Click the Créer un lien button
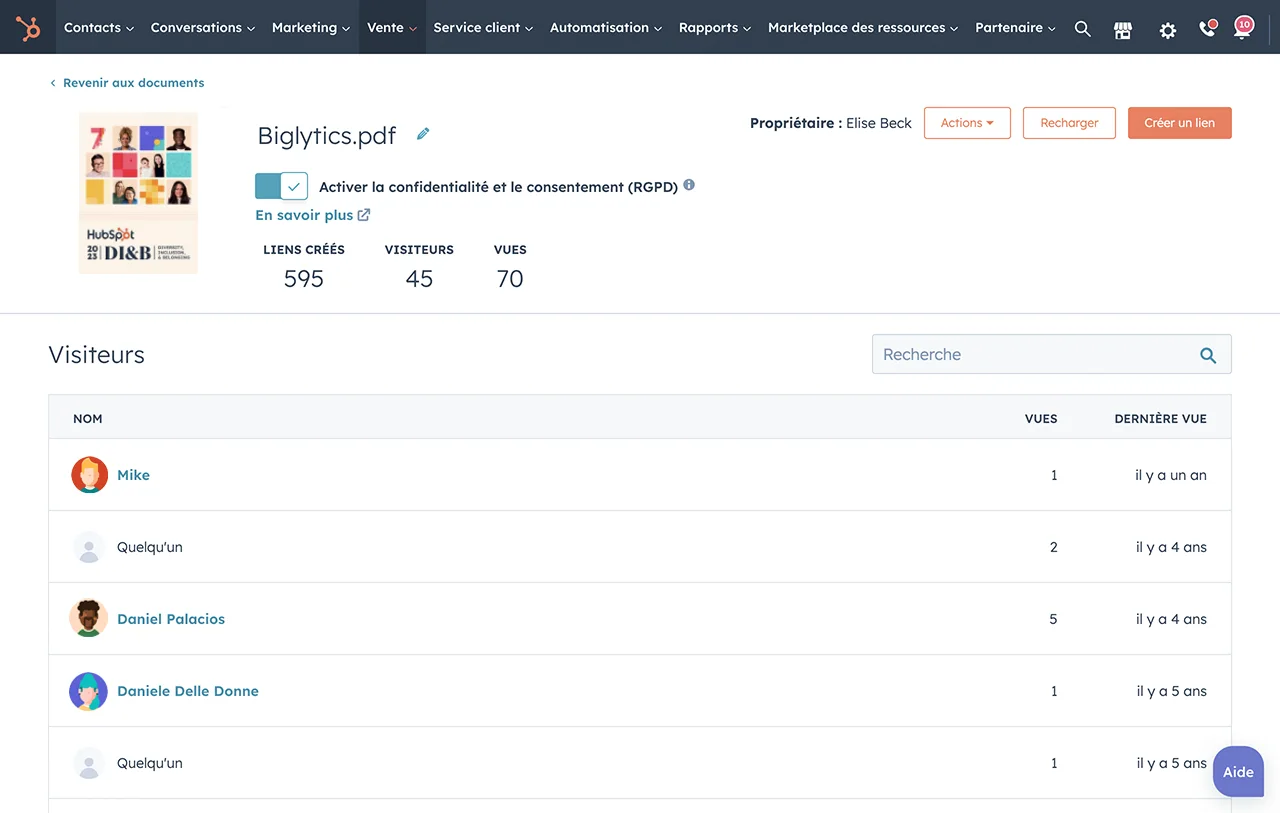This screenshot has height=813, width=1280. point(1179,123)
